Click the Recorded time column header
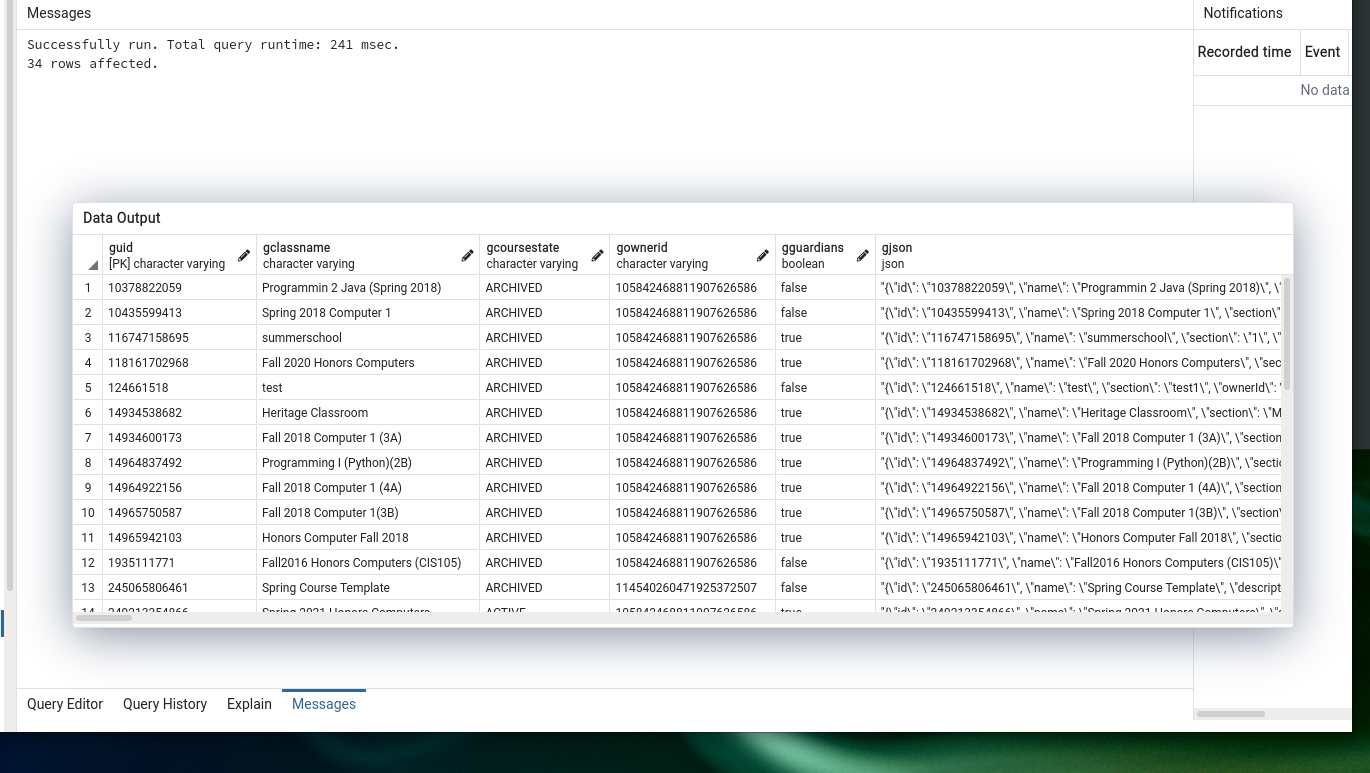 (x=1244, y=52)
